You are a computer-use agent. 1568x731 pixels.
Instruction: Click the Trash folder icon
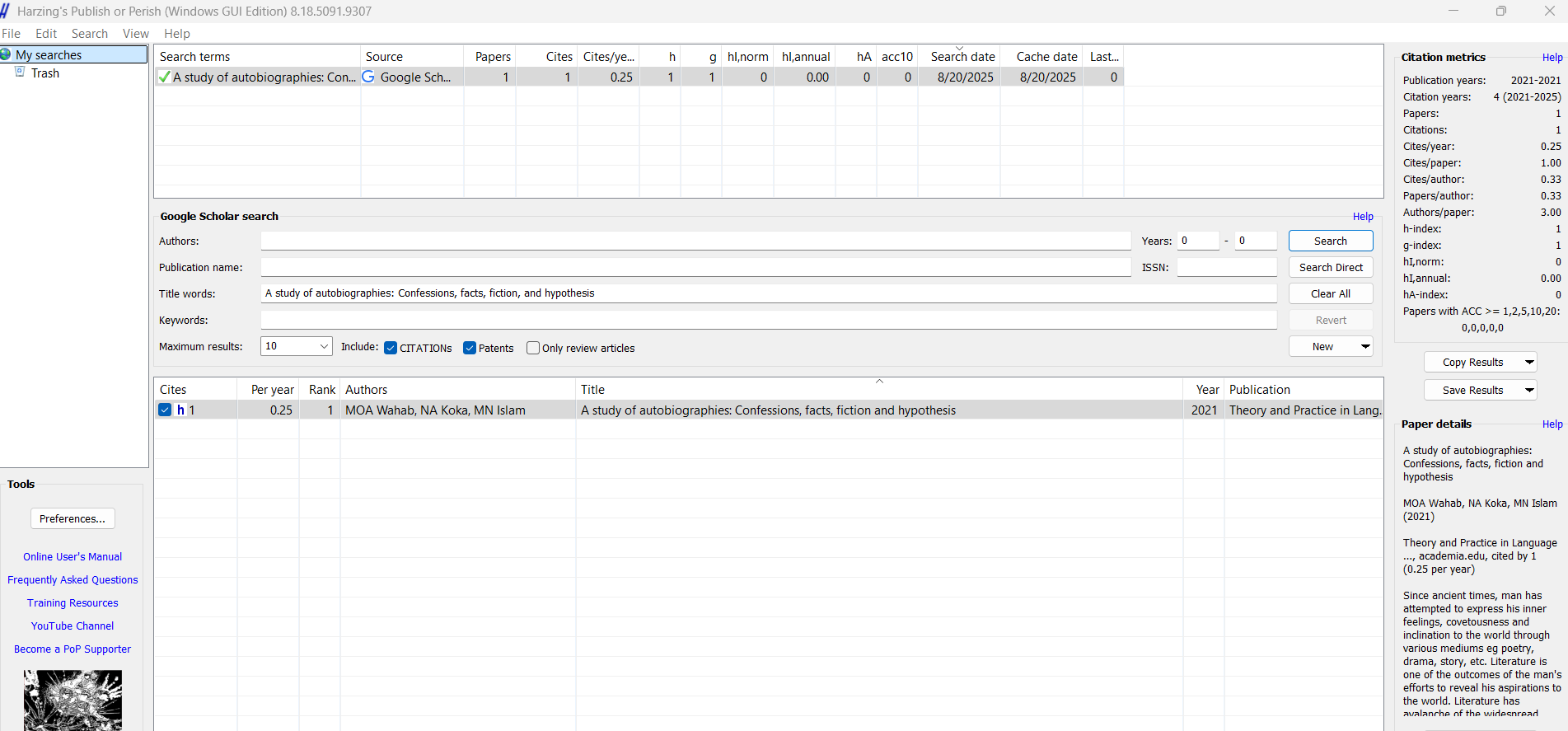(21, 73)
